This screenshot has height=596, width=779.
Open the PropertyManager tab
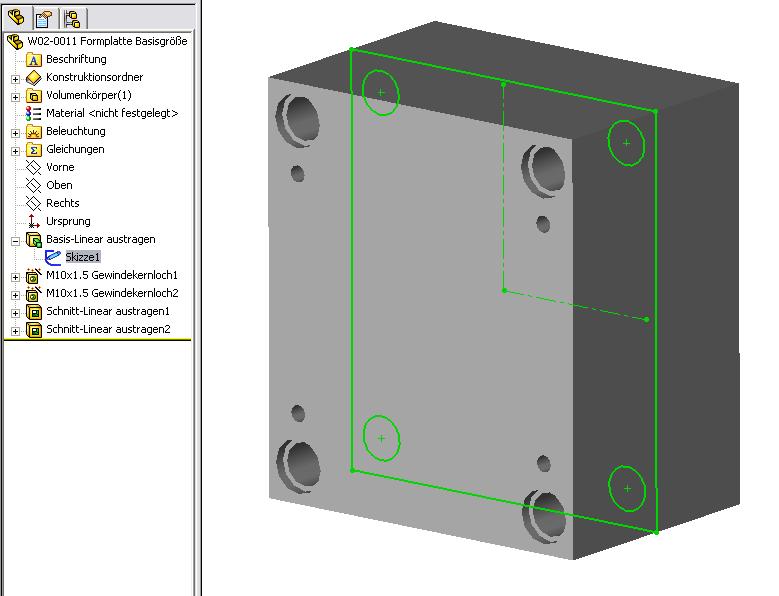point(44,19)
